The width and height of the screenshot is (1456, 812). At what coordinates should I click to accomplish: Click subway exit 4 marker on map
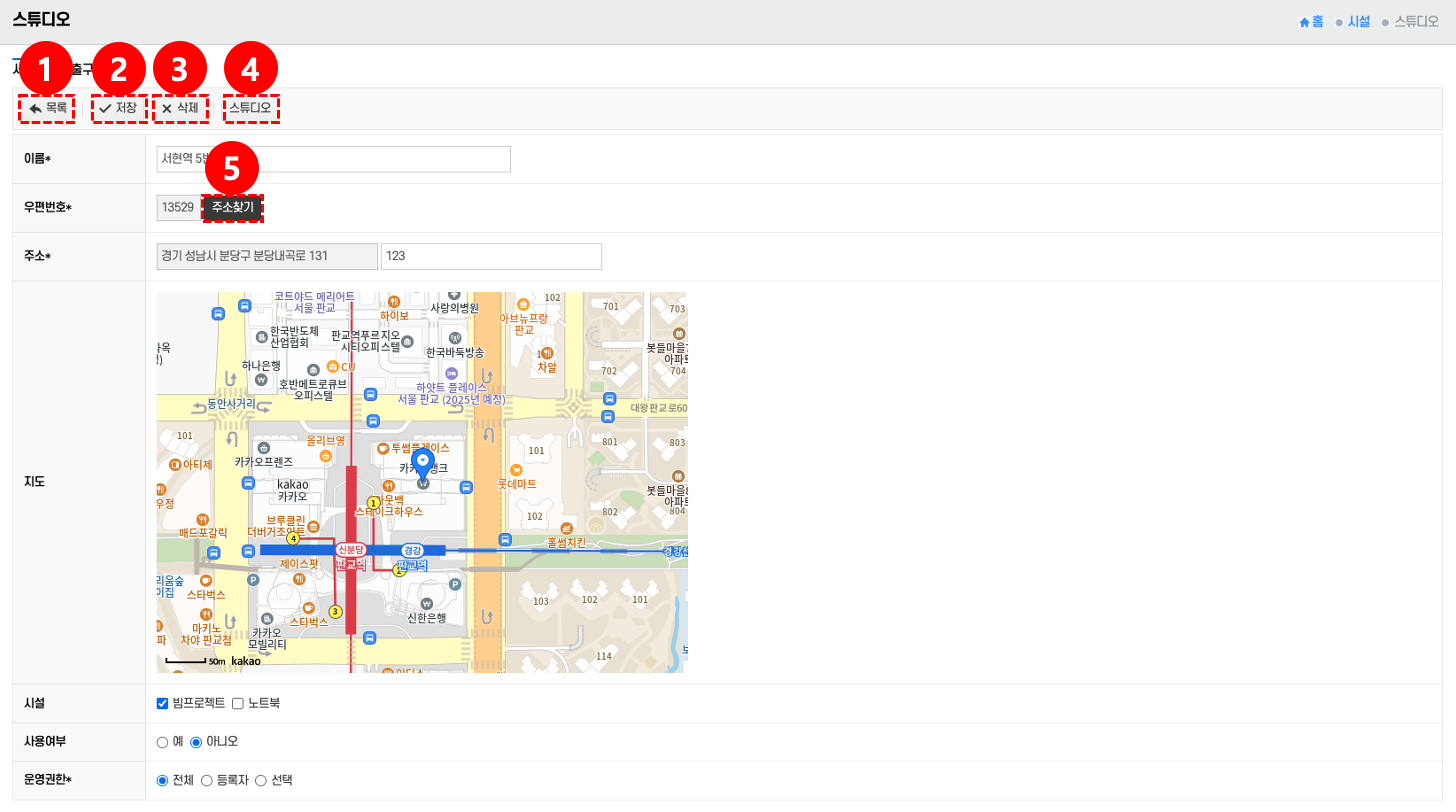(293, 538)
